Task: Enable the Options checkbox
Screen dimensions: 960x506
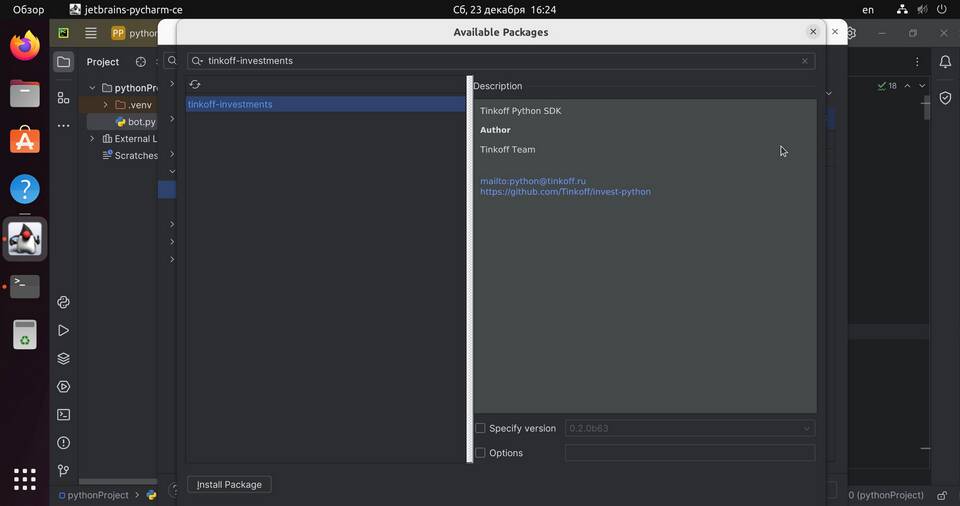Action: [x=481, y=453]
